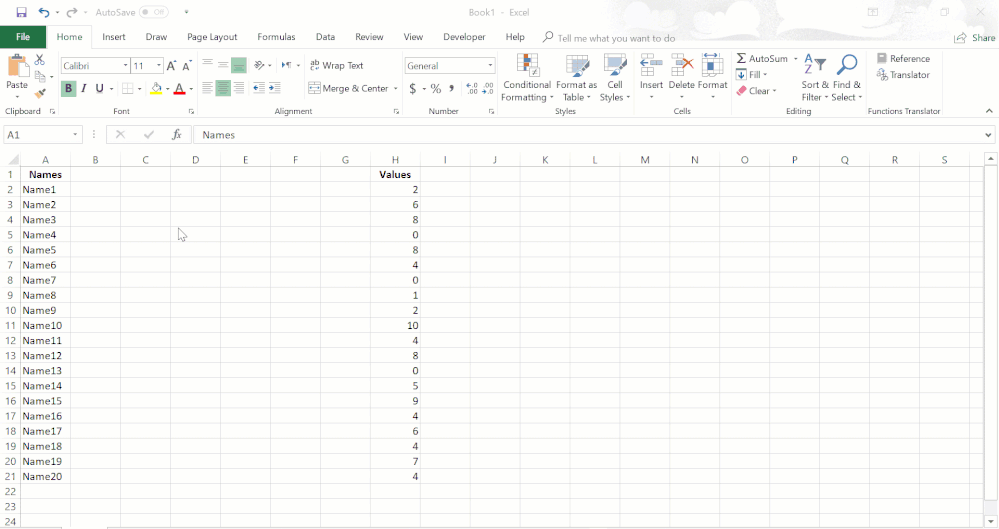The width and height of the screenshot is (999, 529).
Task: Toggle bottom vertical alignment
Action: tap(239, 65)
